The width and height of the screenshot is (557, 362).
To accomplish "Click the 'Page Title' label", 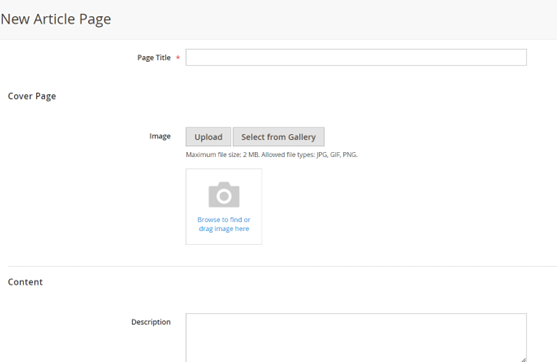I will point(154,58).
